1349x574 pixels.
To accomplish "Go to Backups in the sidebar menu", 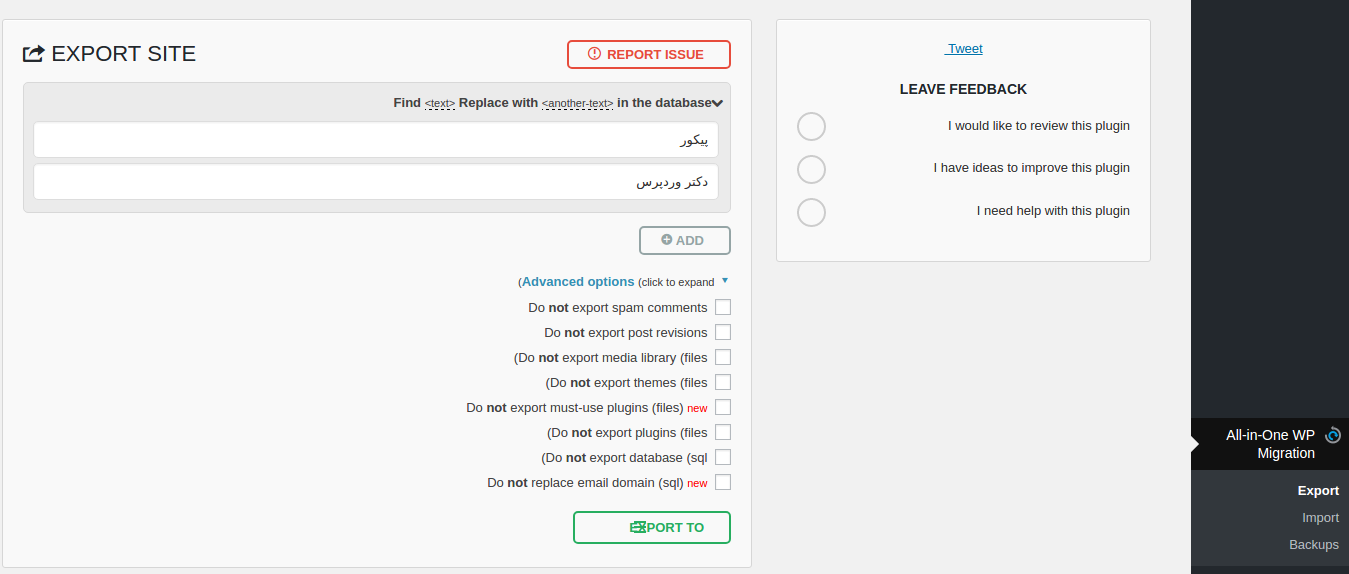I will tap(1314, 545).
